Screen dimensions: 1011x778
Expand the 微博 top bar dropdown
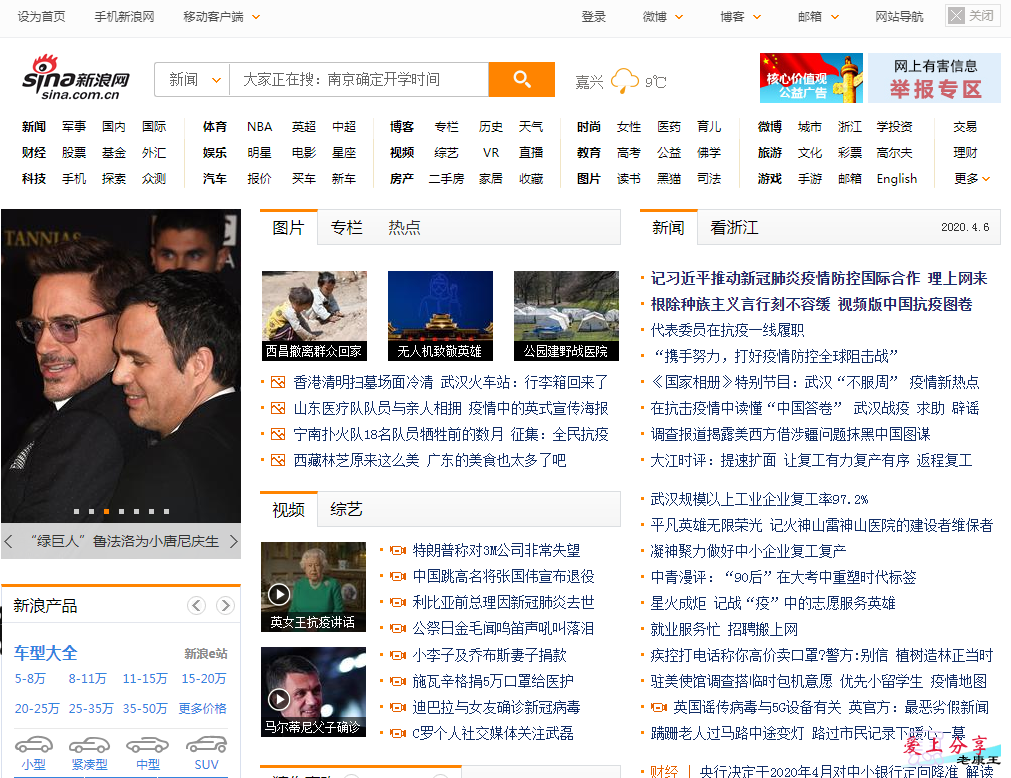tap(679, 17)
